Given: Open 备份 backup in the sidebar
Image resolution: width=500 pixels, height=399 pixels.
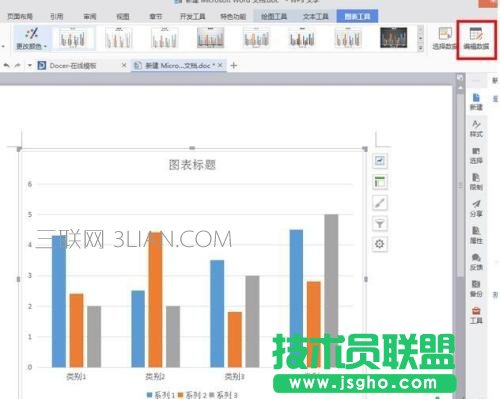Looking at the screenshot, I should click(x=476, y=288).
